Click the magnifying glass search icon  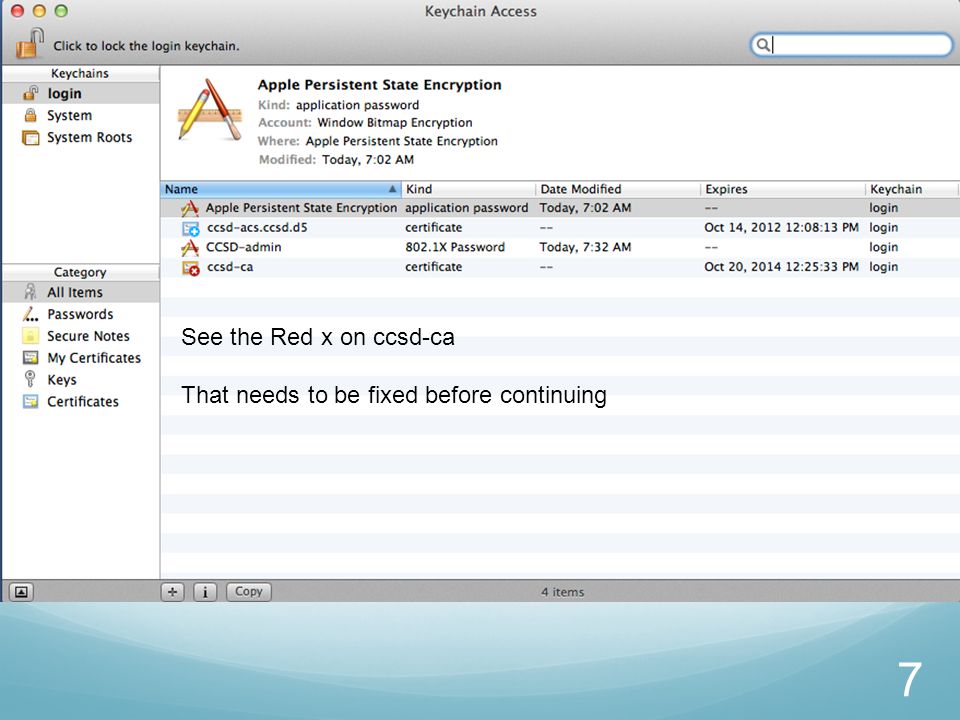point(763,45)
